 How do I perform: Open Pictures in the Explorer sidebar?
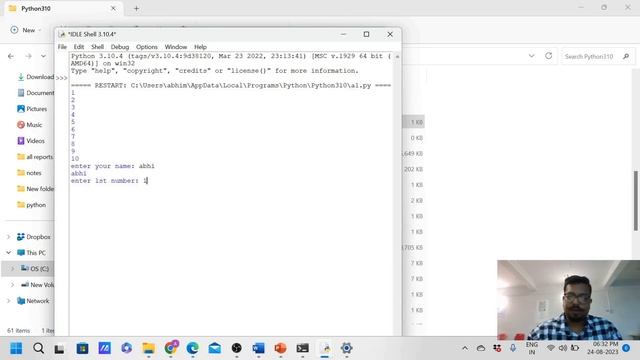coord(32,109)
